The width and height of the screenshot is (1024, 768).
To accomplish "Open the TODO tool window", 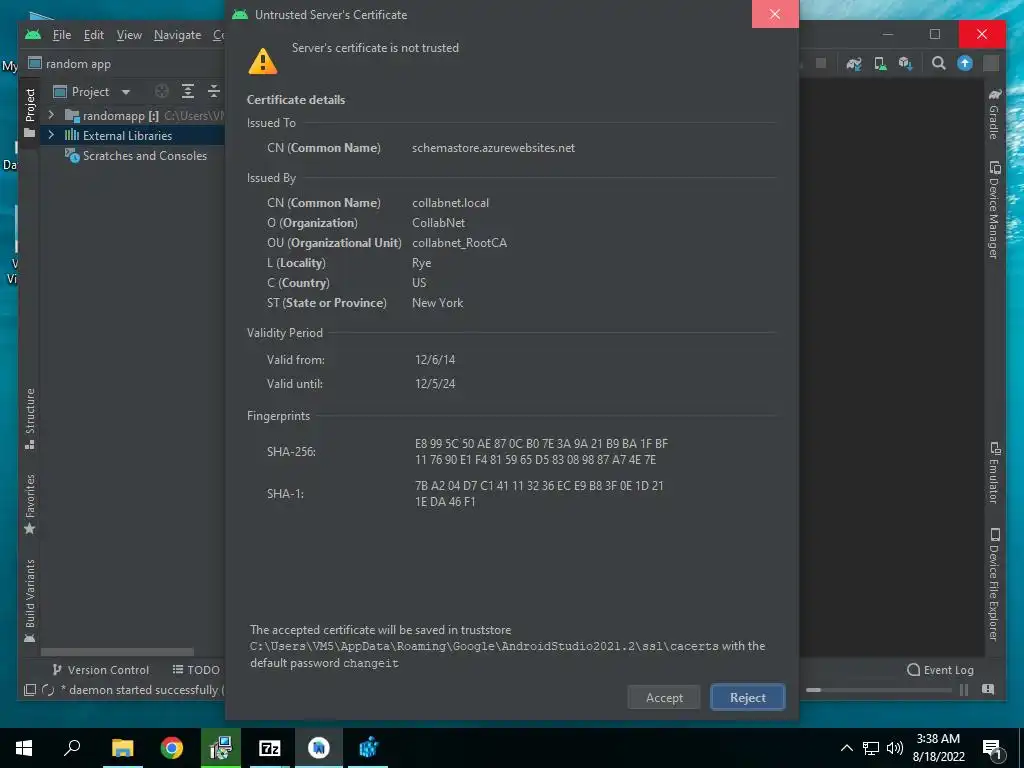I will point(196,669).
